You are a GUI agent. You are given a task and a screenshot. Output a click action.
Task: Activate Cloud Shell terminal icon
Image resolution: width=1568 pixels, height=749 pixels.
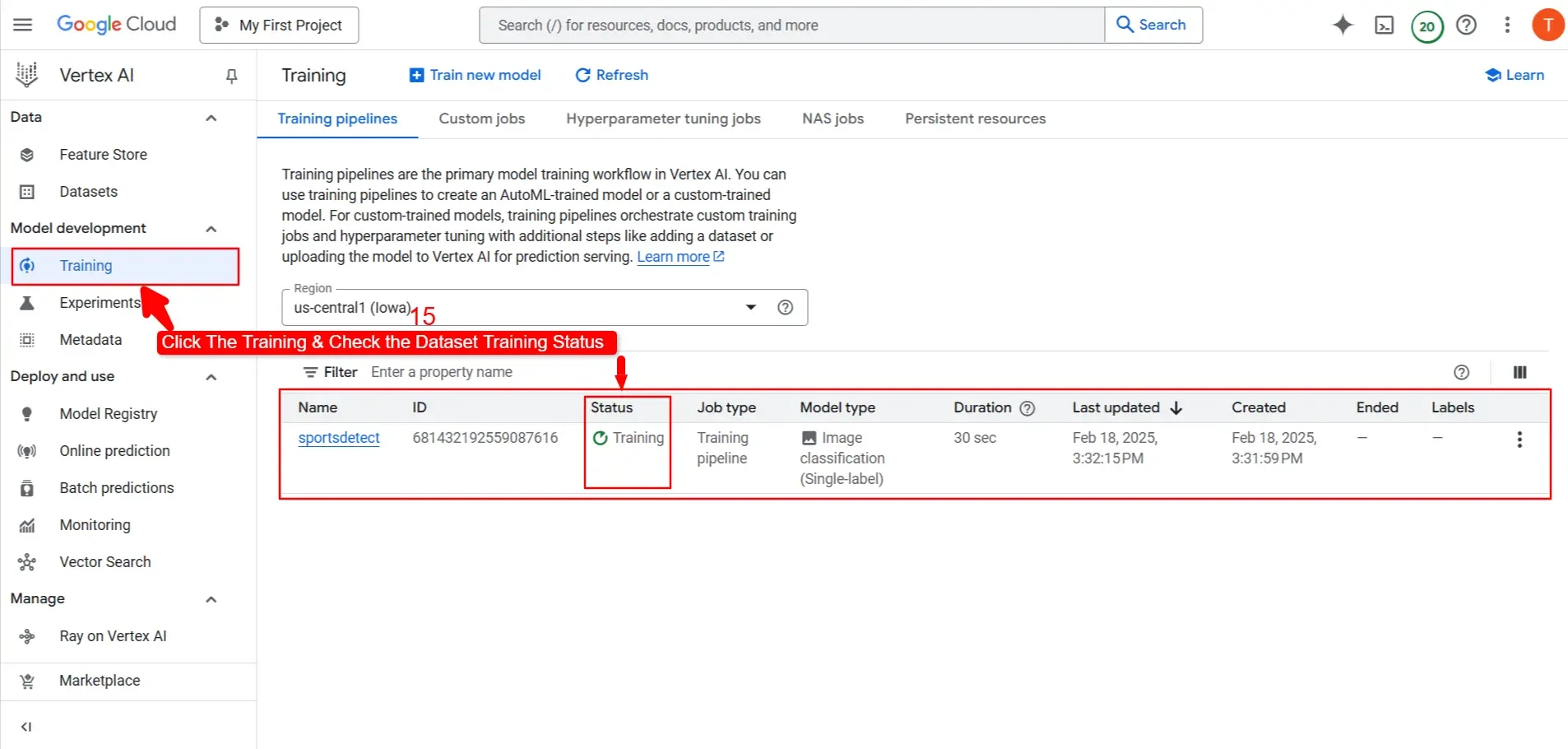pyautogui.click(x=1385, y=26)
